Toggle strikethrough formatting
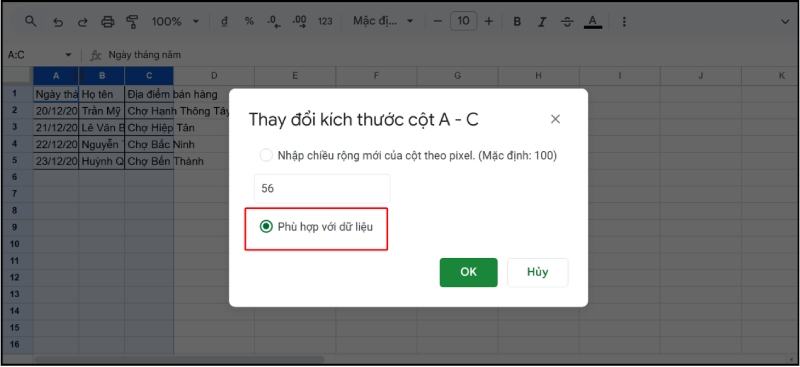 (567, 22)
